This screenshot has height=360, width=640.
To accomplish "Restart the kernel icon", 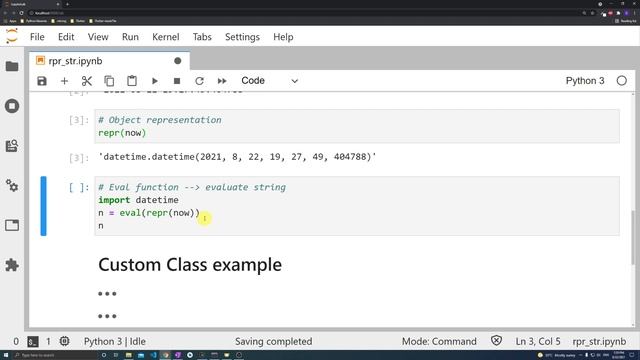I will (199, 81).
